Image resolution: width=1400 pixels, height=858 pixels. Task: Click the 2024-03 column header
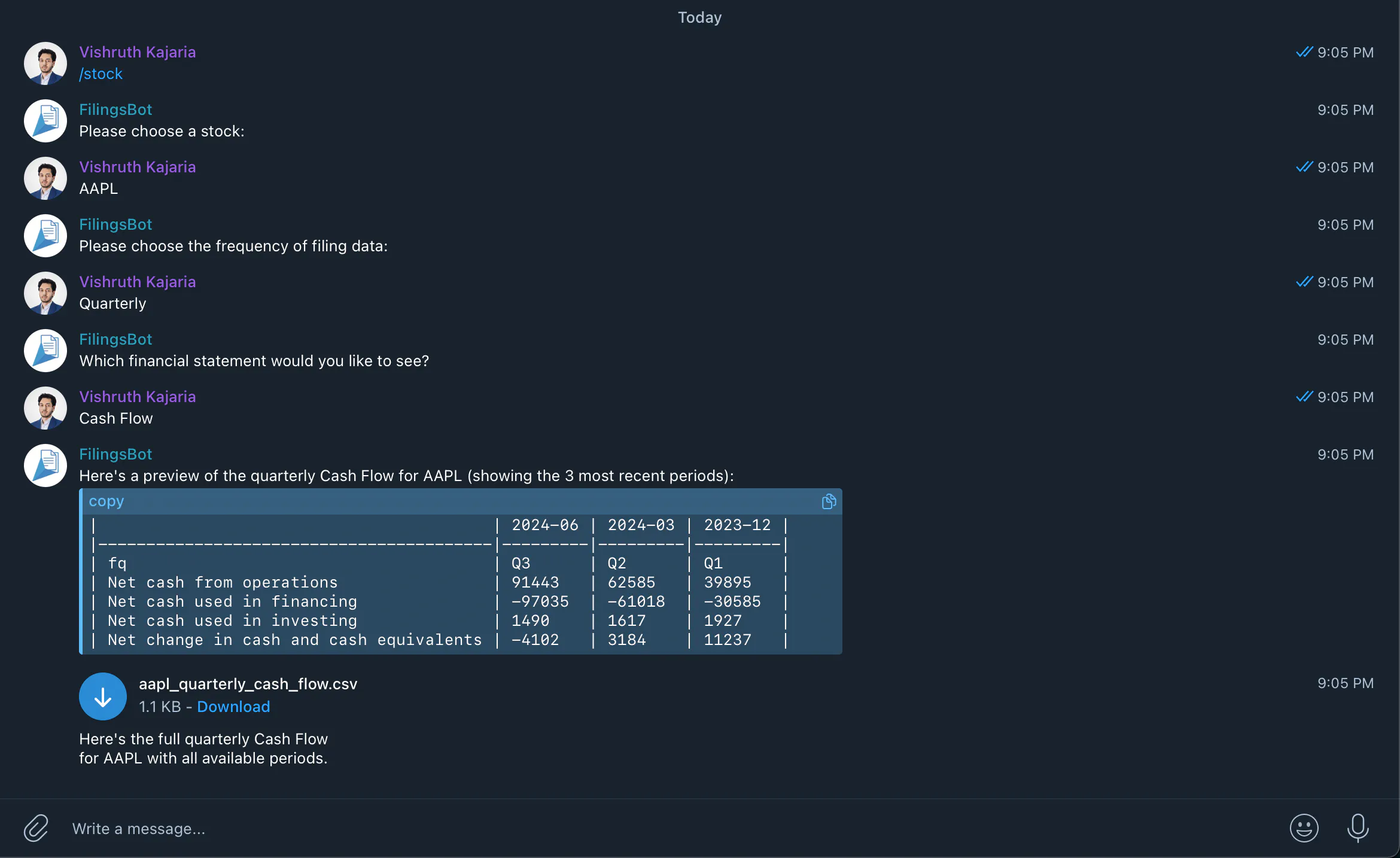(641, 525)
